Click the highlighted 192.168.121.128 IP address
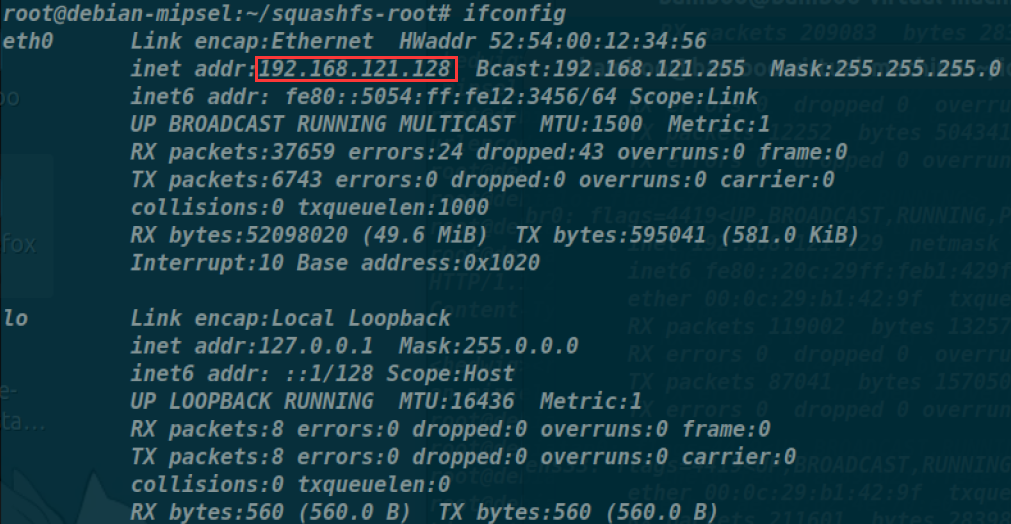The image size is (1011, 524). [x=357, y=69]
